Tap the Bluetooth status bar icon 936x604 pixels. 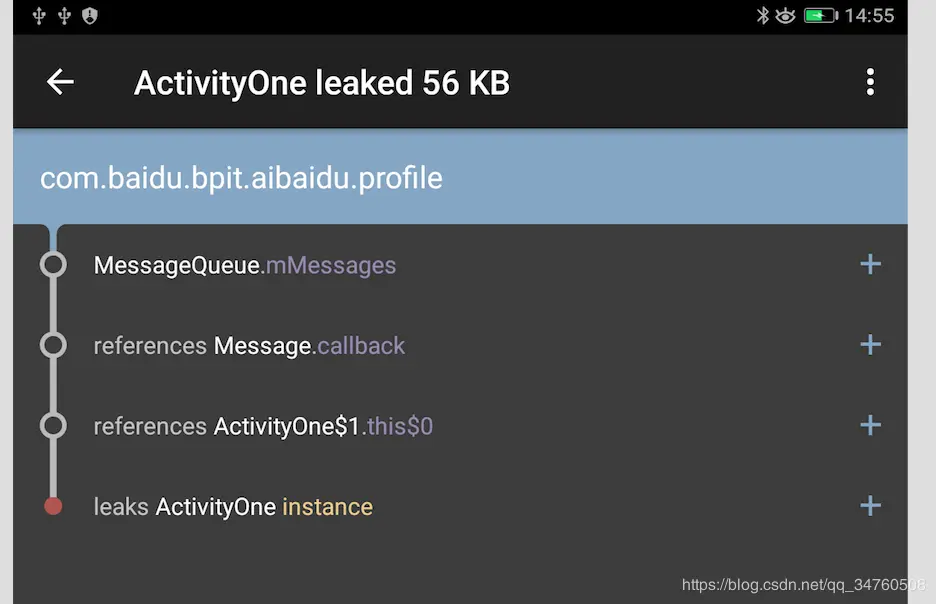tap(762, 16)
